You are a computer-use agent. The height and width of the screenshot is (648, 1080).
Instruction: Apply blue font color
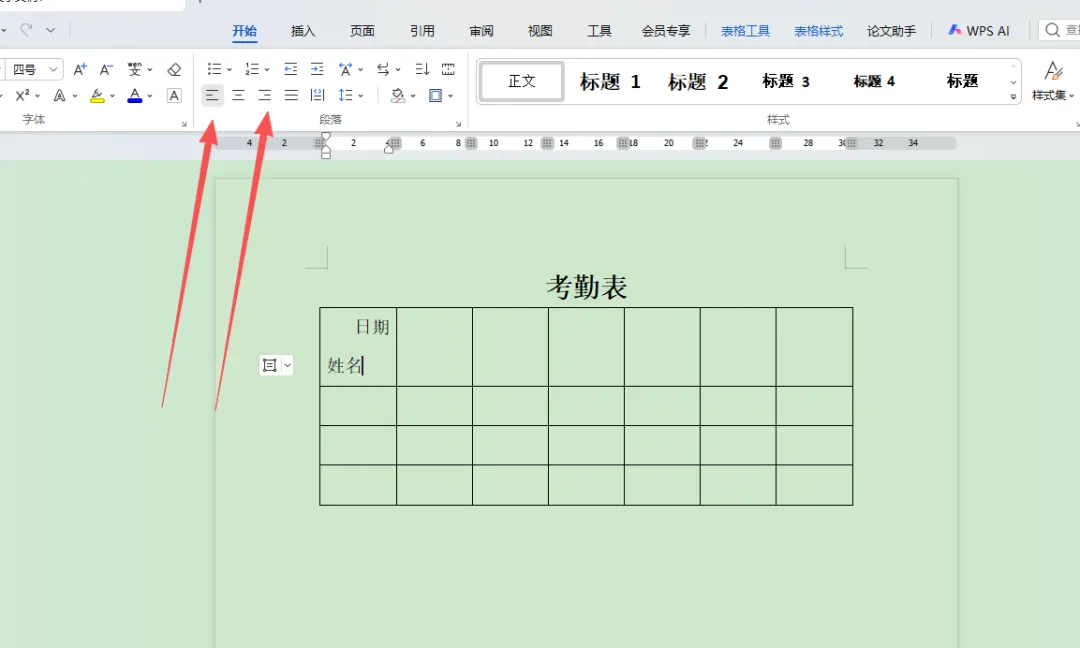coord(135,95)
